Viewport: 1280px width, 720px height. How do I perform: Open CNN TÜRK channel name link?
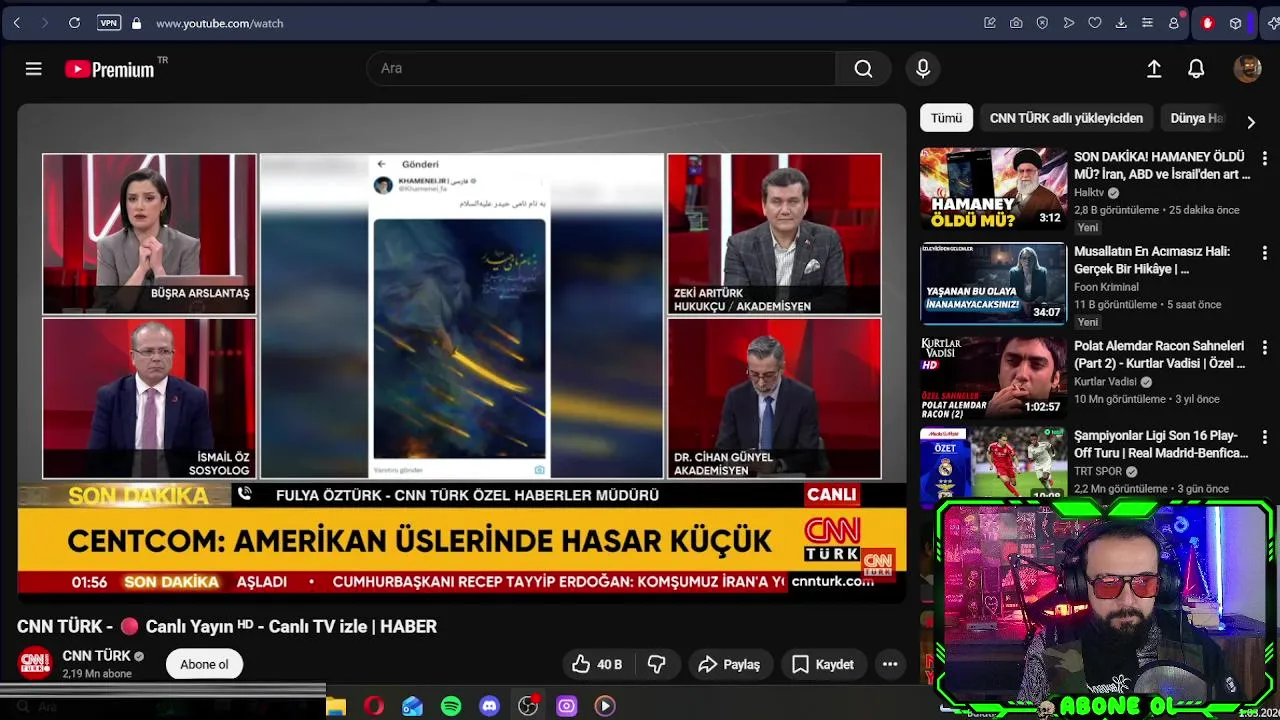pyautogui.click(x=97, y=656)
